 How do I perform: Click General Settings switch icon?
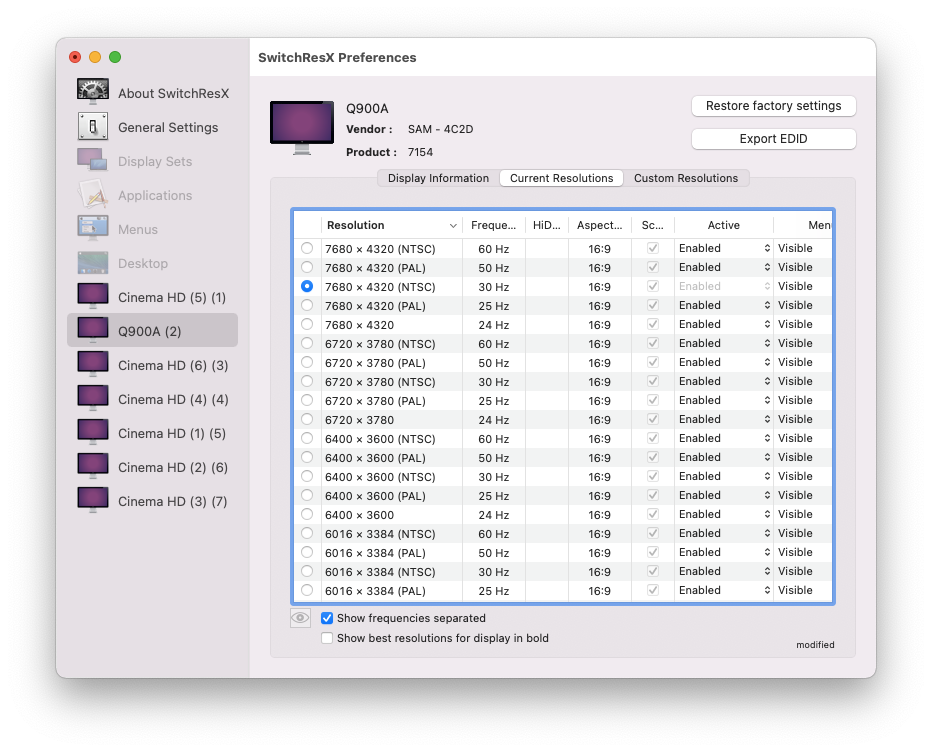pyautogui.click(x=93, y=127)
